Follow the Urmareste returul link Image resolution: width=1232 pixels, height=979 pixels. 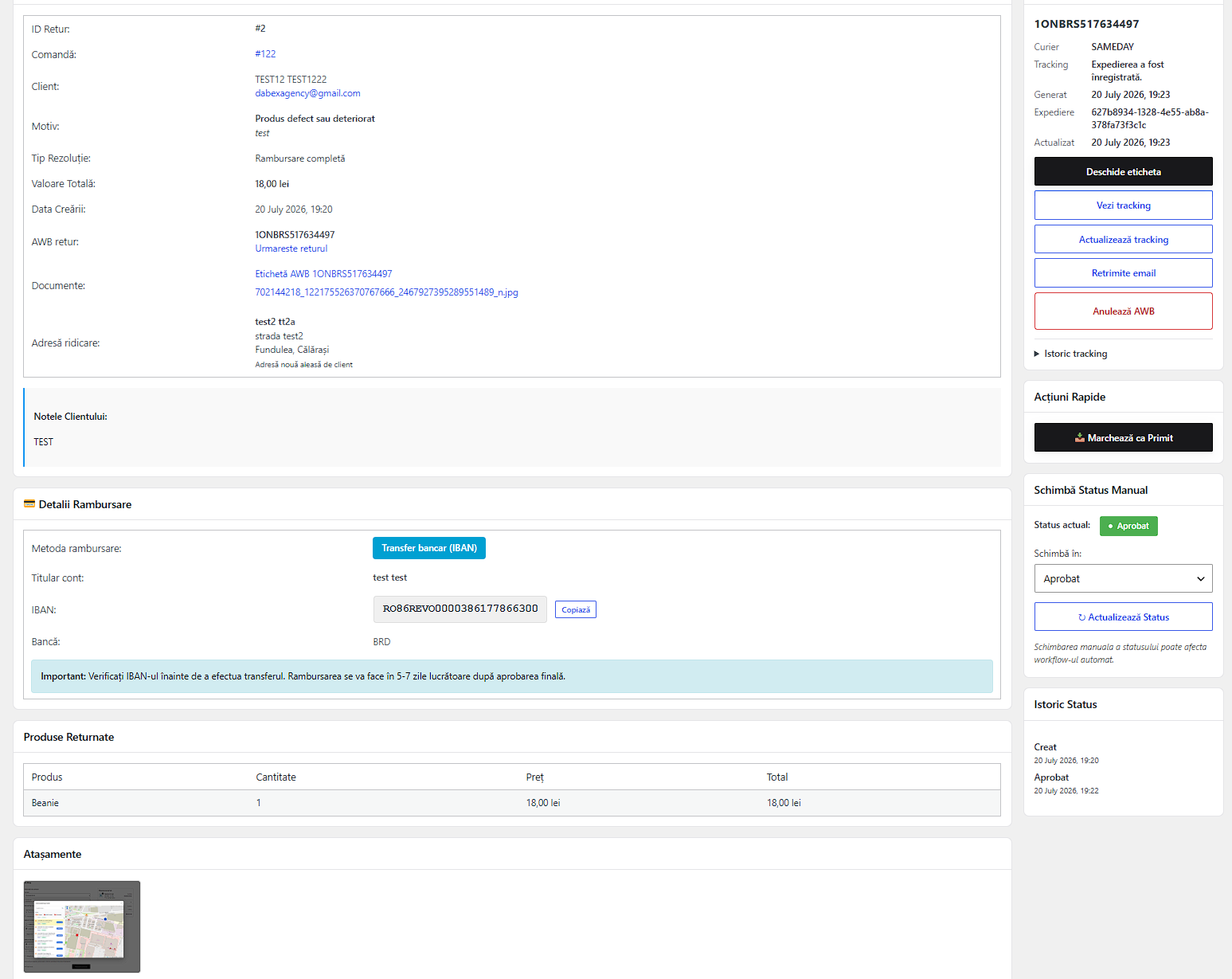point(291,249)
